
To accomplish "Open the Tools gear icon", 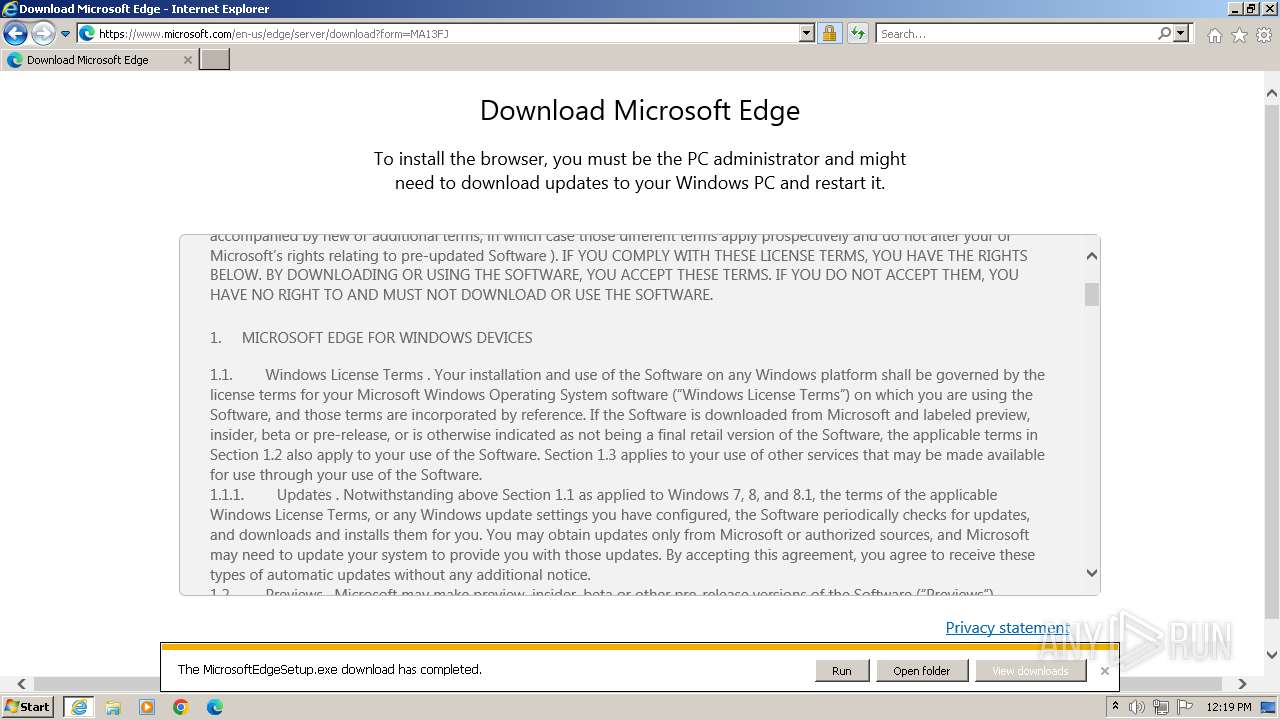I will point(1264,35).
